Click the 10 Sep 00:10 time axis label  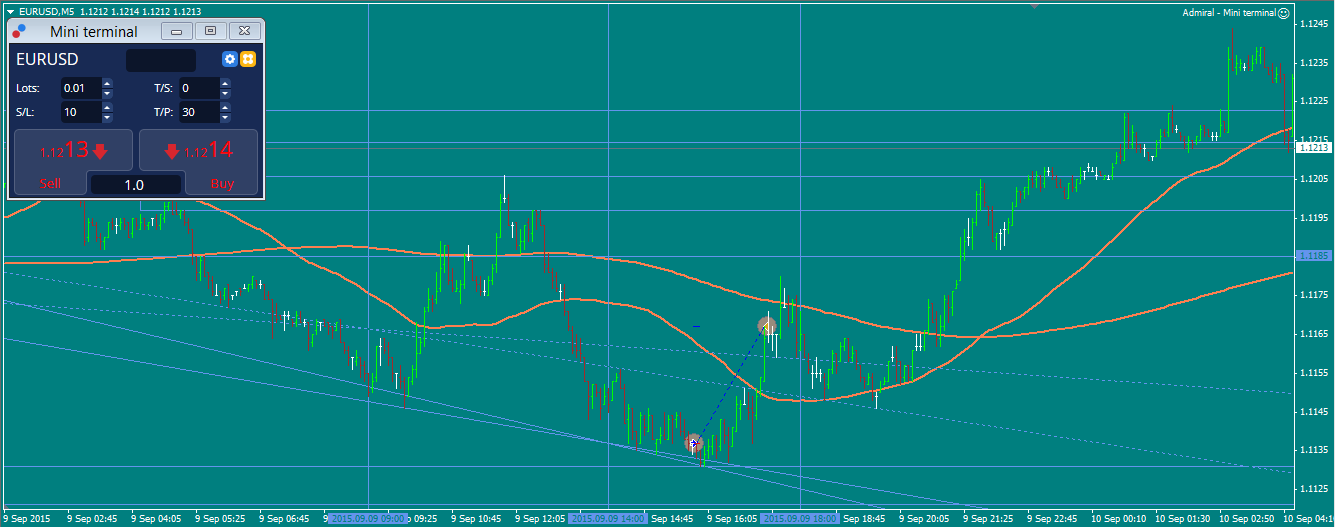(x=1120, y=519)
